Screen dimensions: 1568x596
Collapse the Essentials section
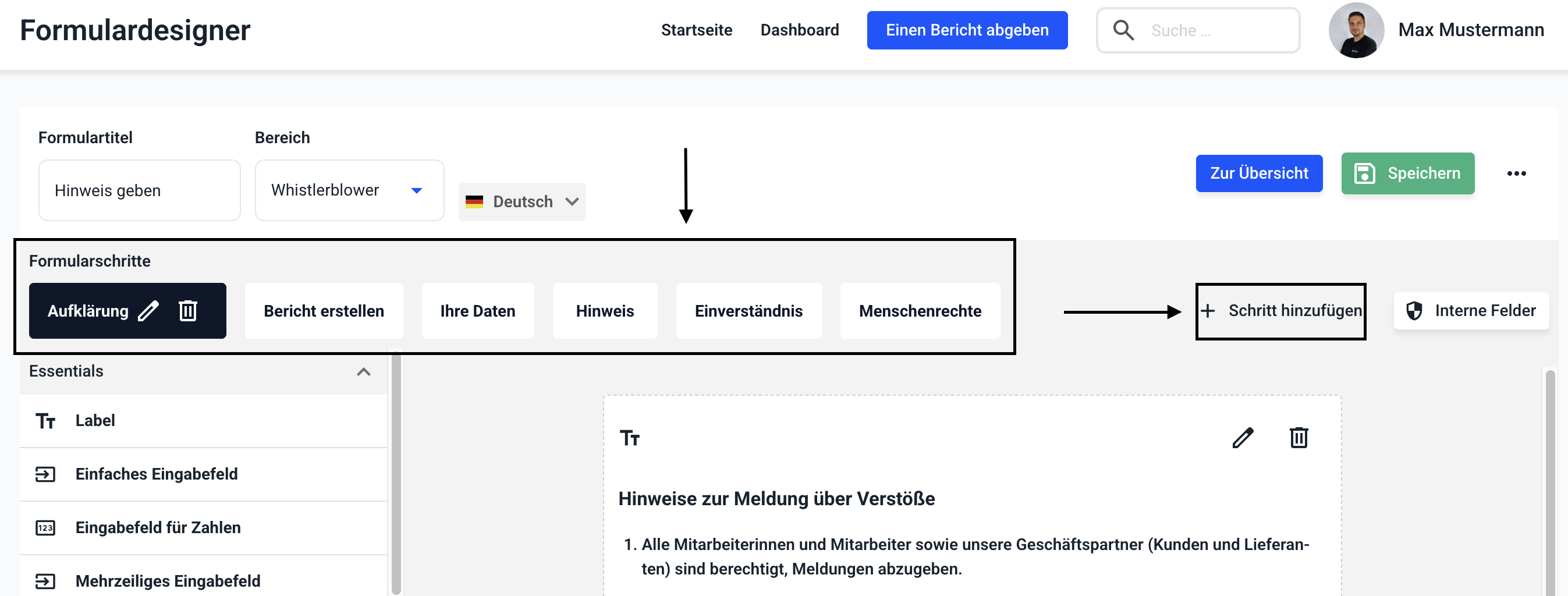(x=363, y=371)
